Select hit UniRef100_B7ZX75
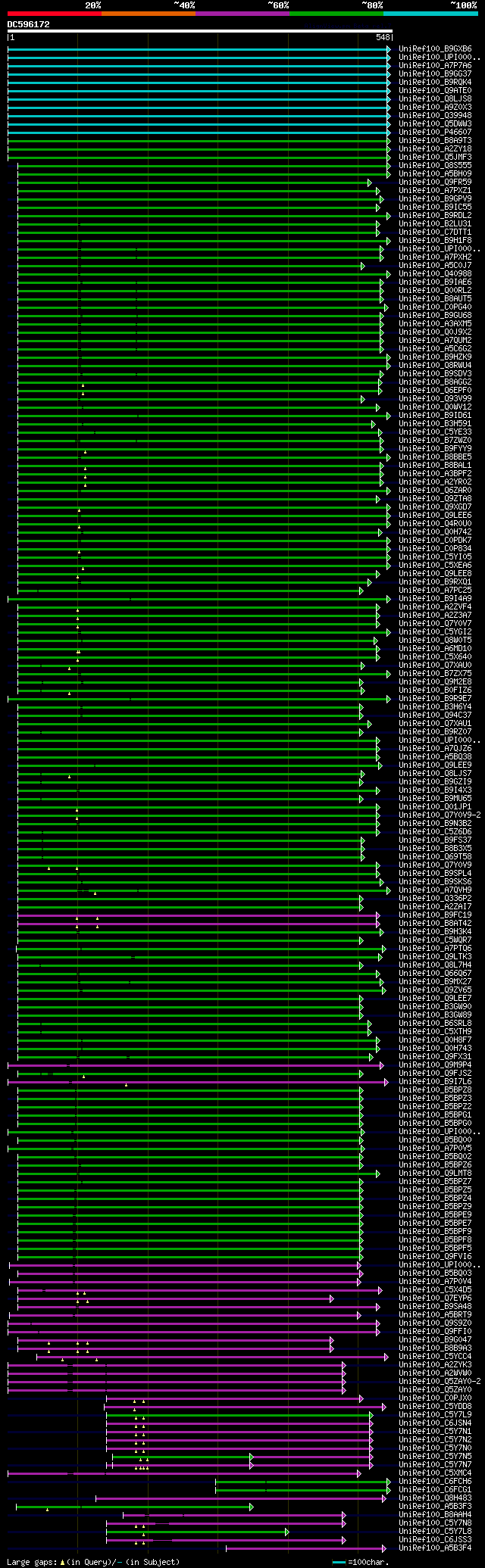 [x=435, y=674]
